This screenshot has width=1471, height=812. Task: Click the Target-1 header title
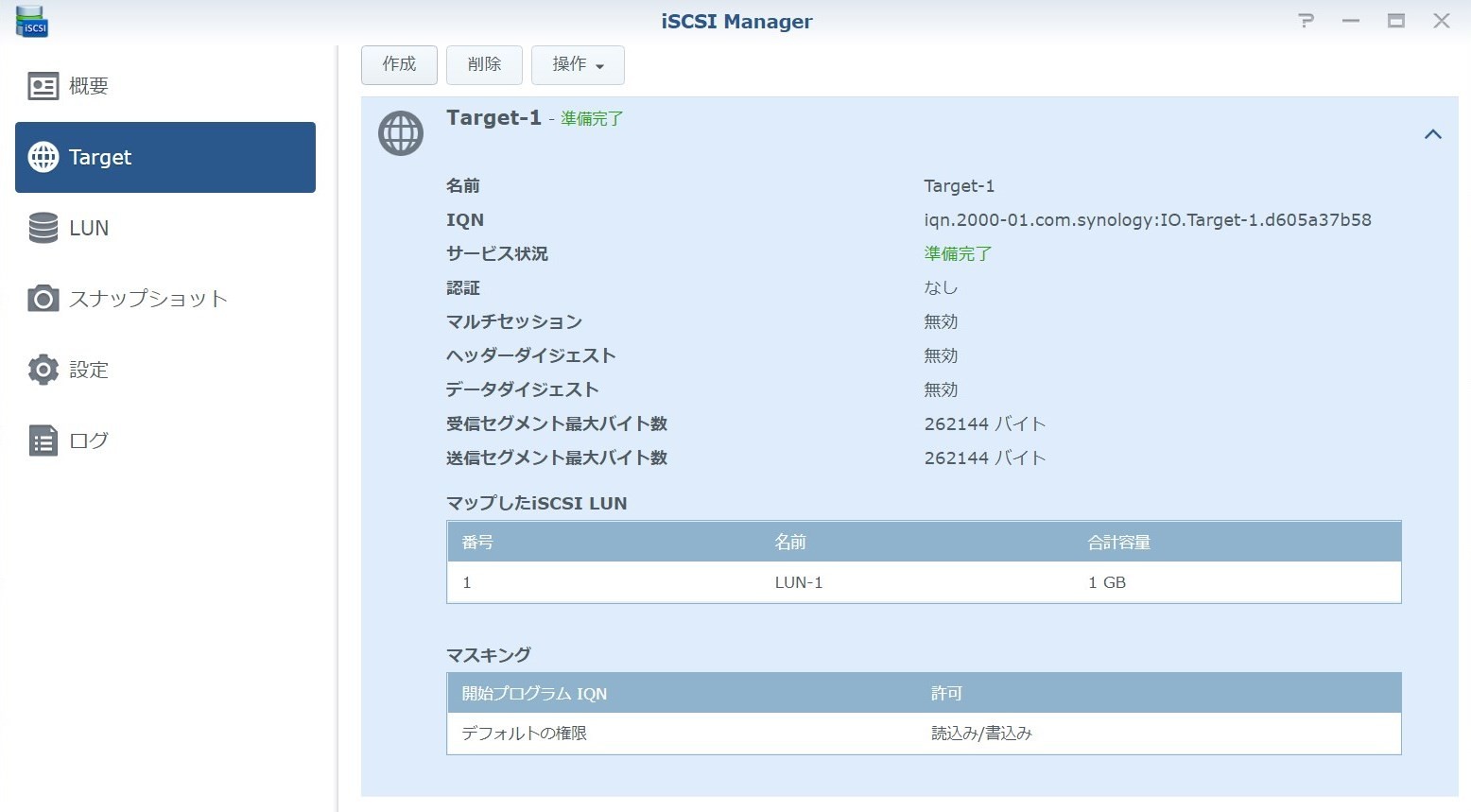(493, 118)
